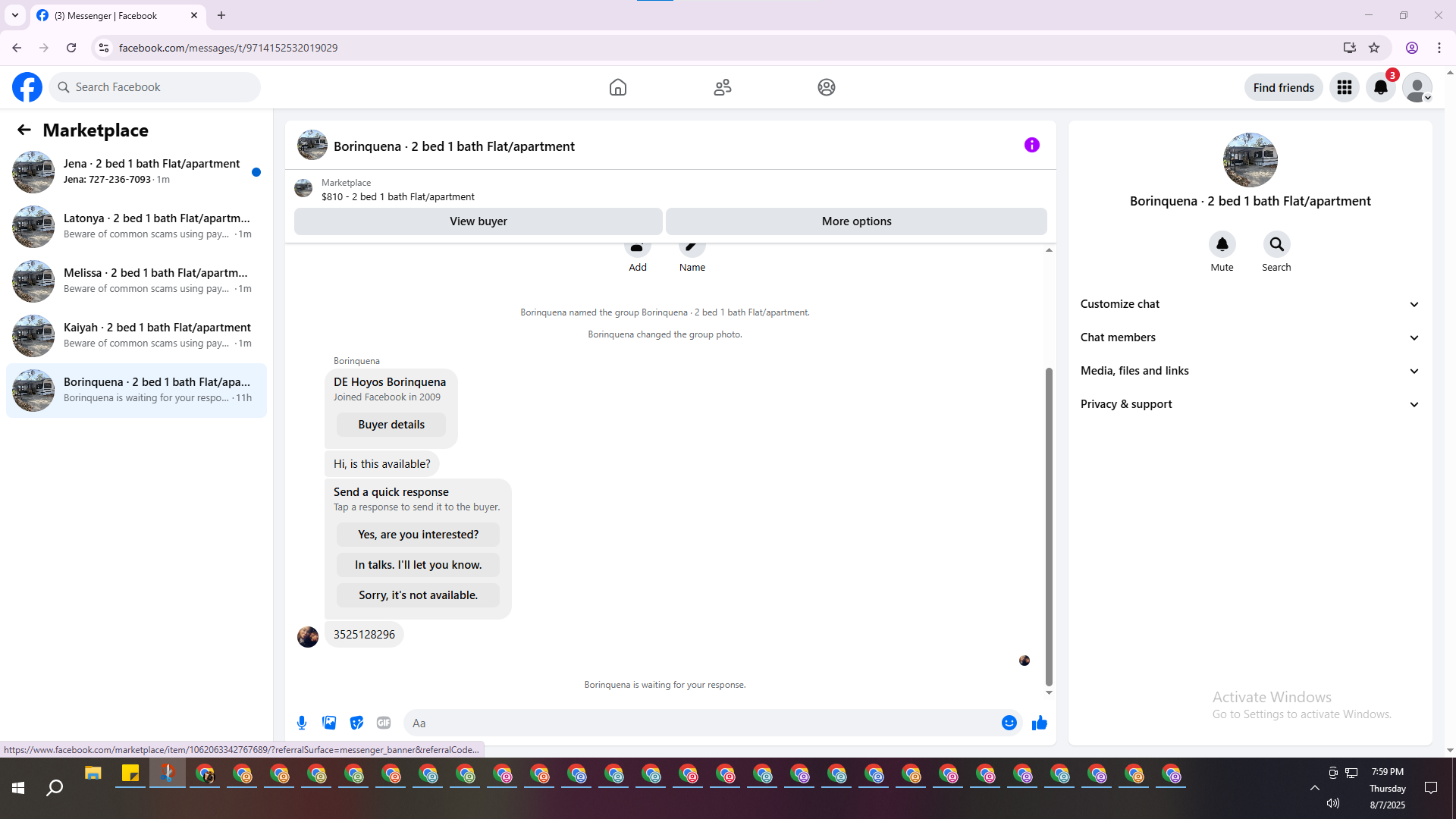Open notifications bell with 3 badge
This screenshot has width=1456, height=819.
[x=1381, y=87]
